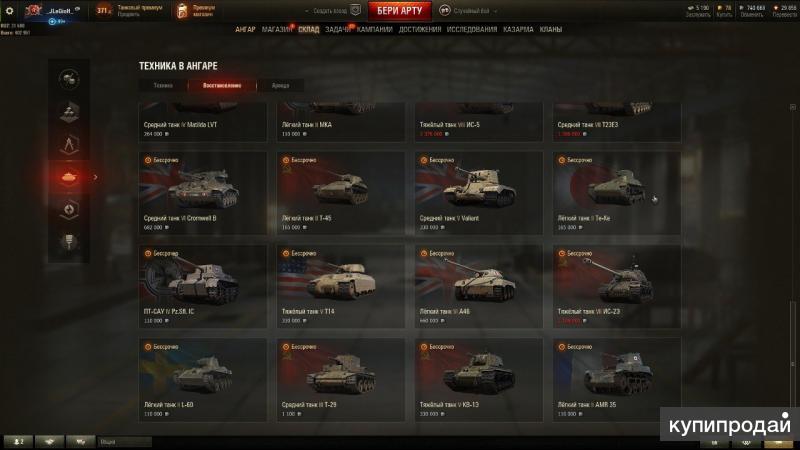Open the blueprints compass sidebar icon

pyautogui.click(x=69, y=144)
